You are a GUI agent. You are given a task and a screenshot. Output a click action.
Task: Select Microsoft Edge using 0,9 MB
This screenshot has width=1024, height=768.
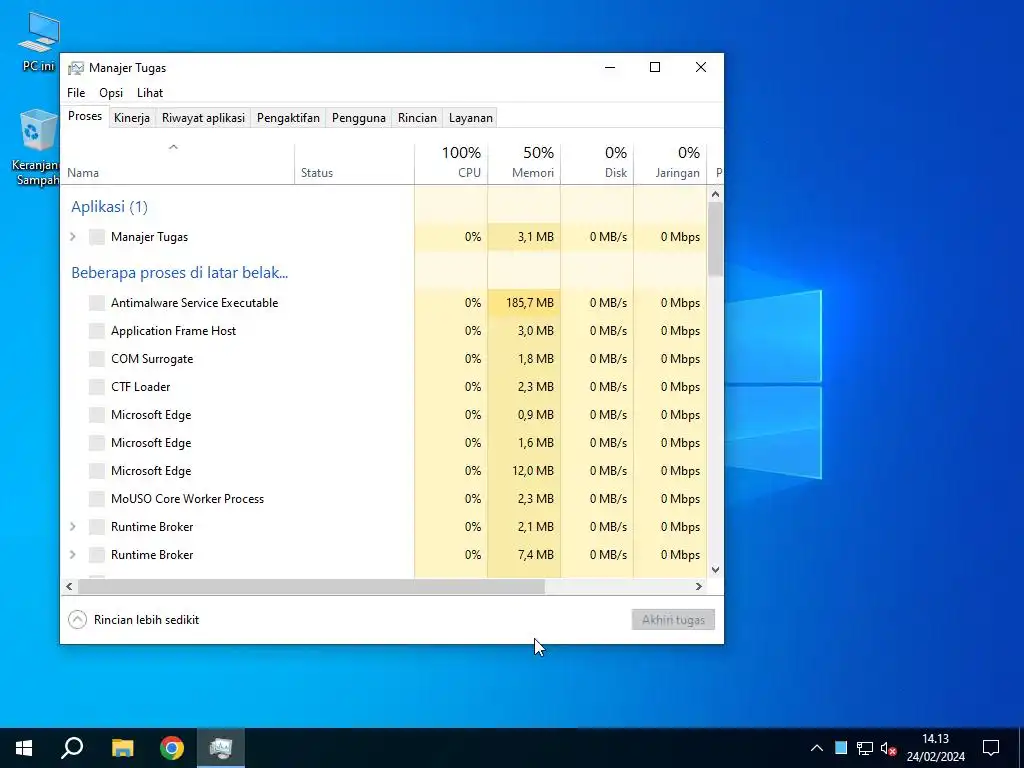coord(383,415)
